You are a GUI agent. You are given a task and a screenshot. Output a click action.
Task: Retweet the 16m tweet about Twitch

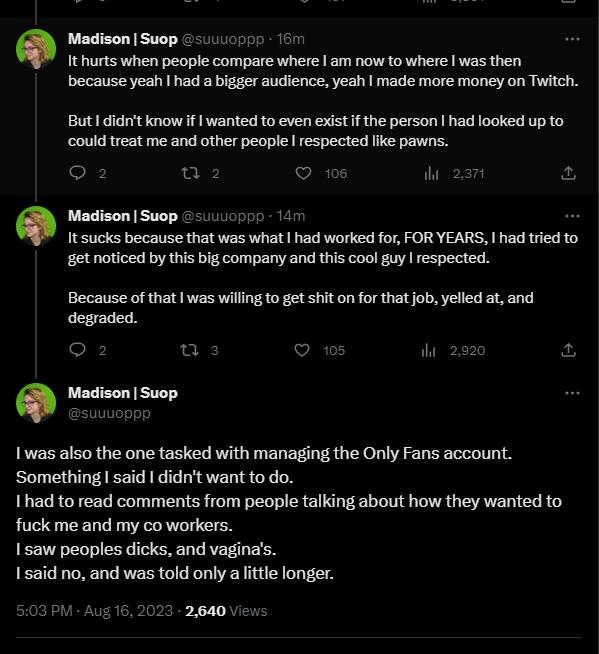click(x=190, y=173)
